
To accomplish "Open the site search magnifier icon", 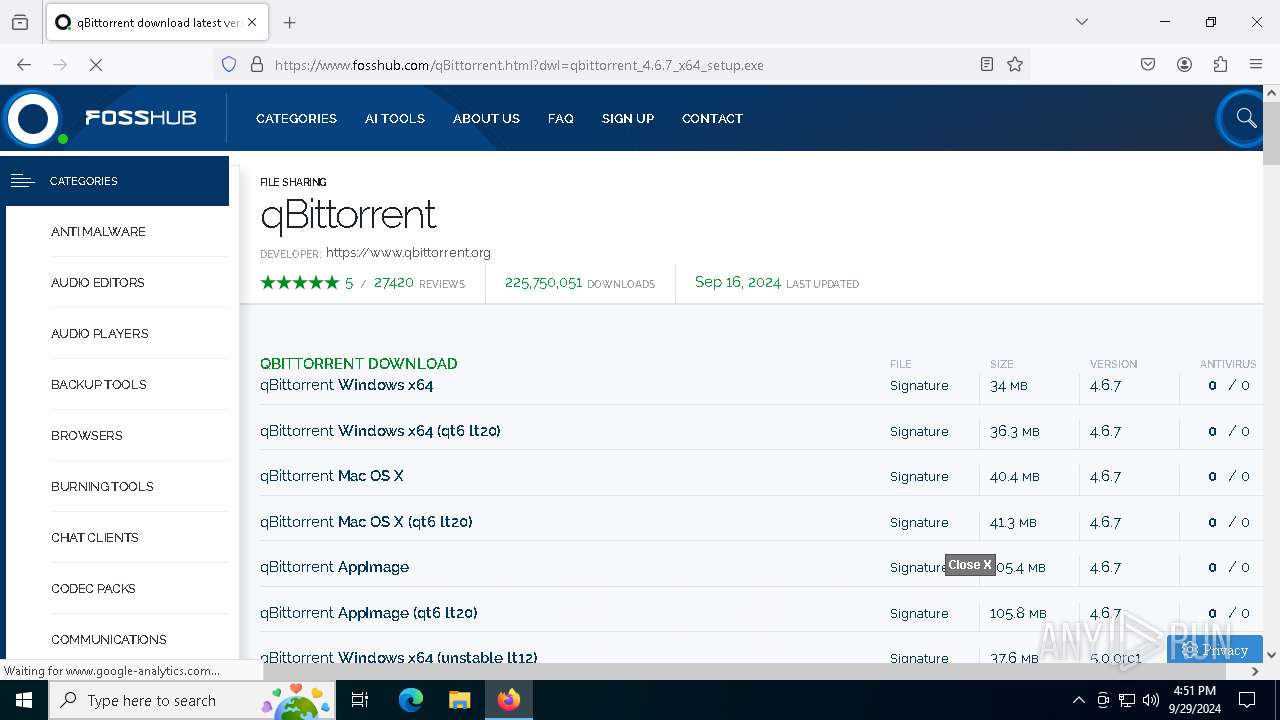I will click(1246, 118).
